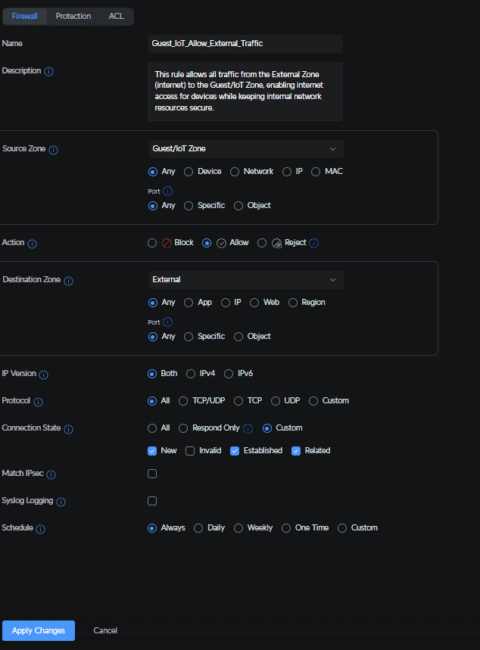
Task: Show Syslog Logging info icon
Action: click(x=61, y=502)
